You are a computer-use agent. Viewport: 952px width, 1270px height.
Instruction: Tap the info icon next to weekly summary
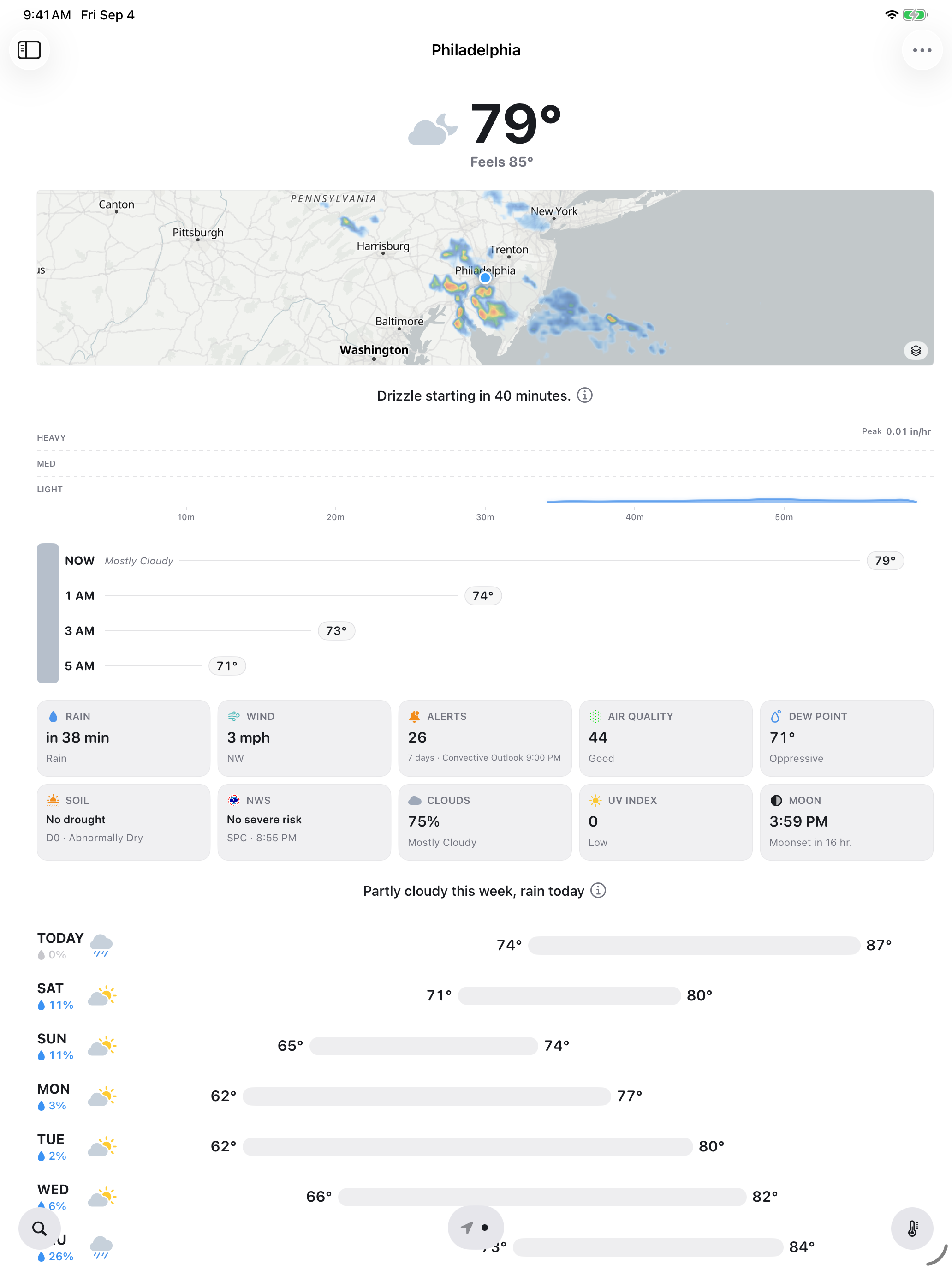point(598,890)
